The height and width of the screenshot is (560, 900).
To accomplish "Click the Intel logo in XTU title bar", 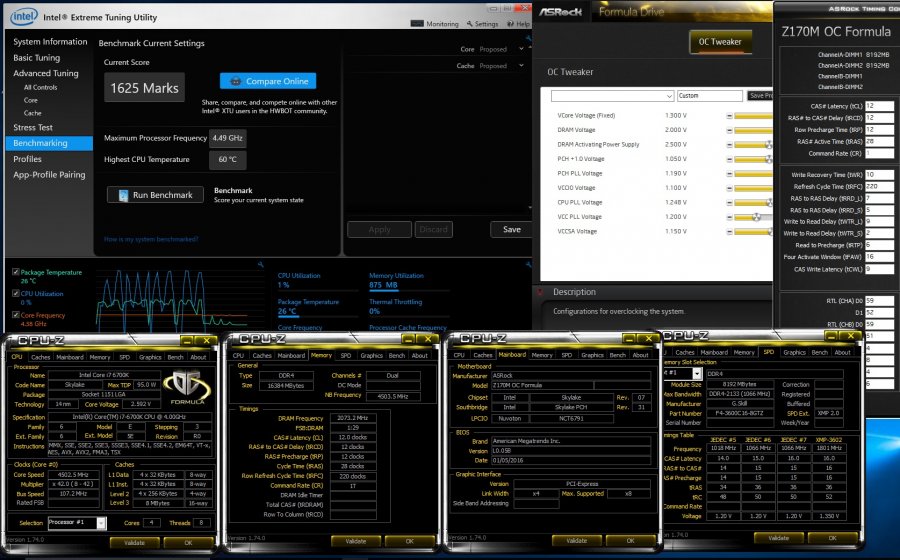I will coord(24,17).
